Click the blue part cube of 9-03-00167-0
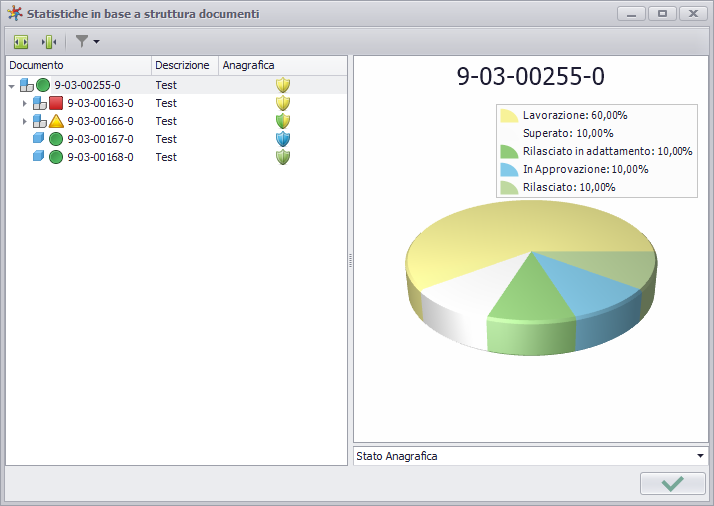714x506 pixels. coord(39,138)
